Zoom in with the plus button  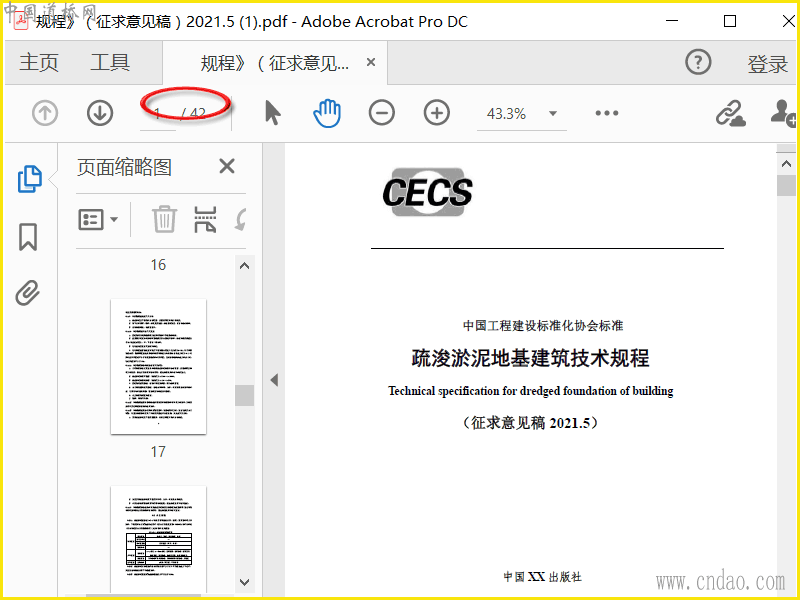pyautogui.click(x=437, y=113)
